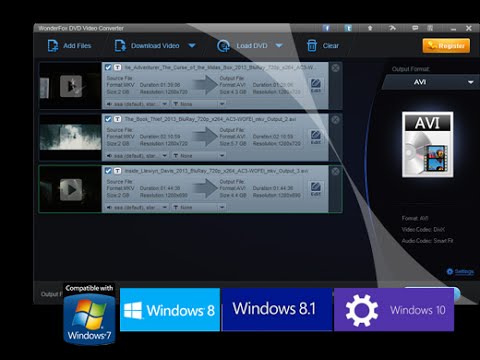Remove Inside_Llewyn_Davis file with its X icon
The image size is (480, 360).
[335, 171]
